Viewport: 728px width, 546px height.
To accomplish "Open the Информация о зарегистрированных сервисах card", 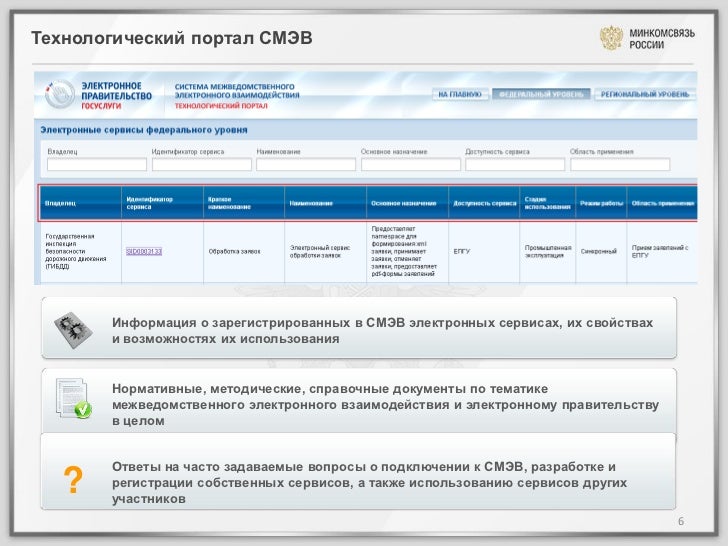I will point(358,328).
